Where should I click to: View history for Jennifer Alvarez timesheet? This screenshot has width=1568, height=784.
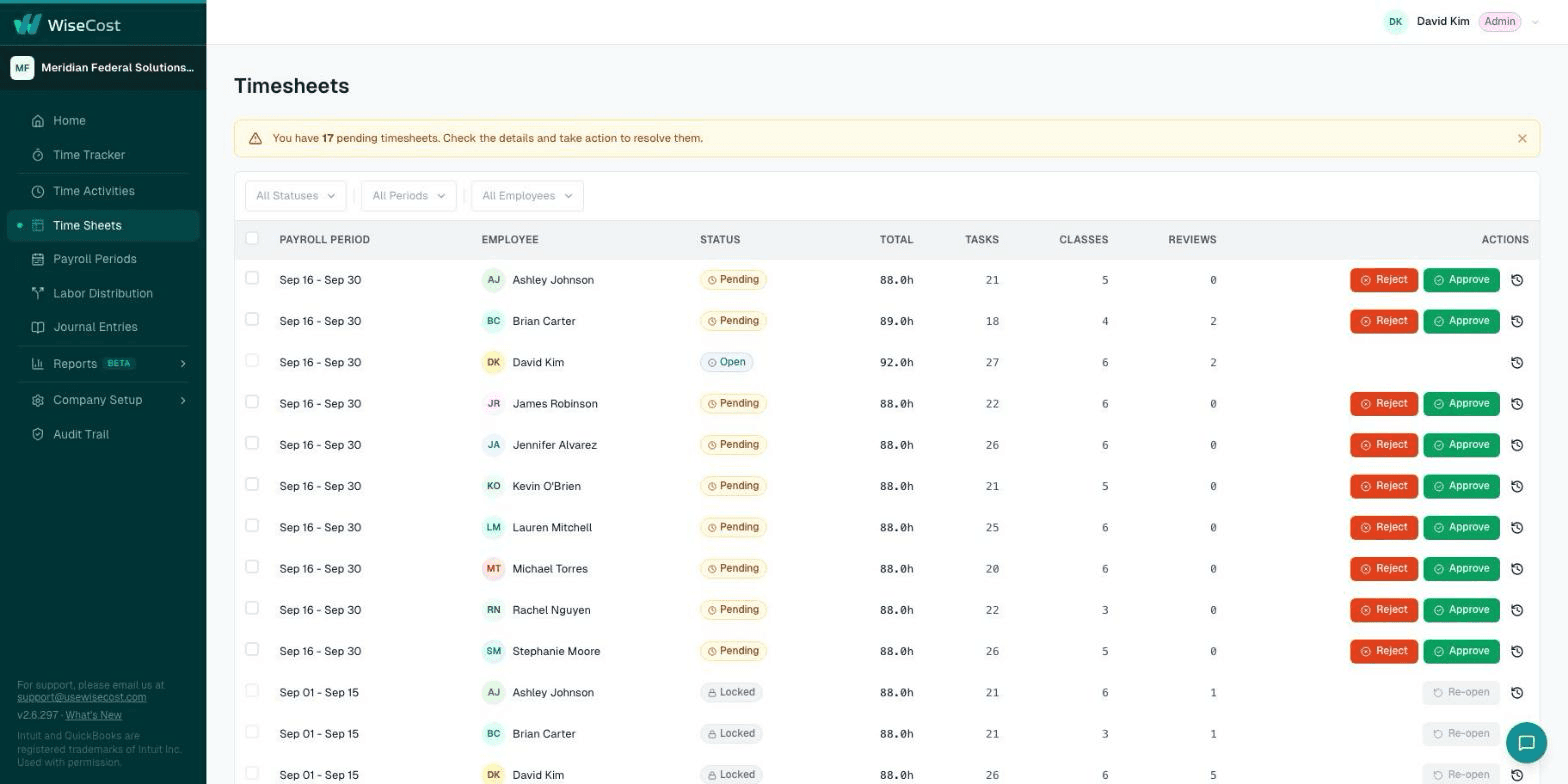1517,445
